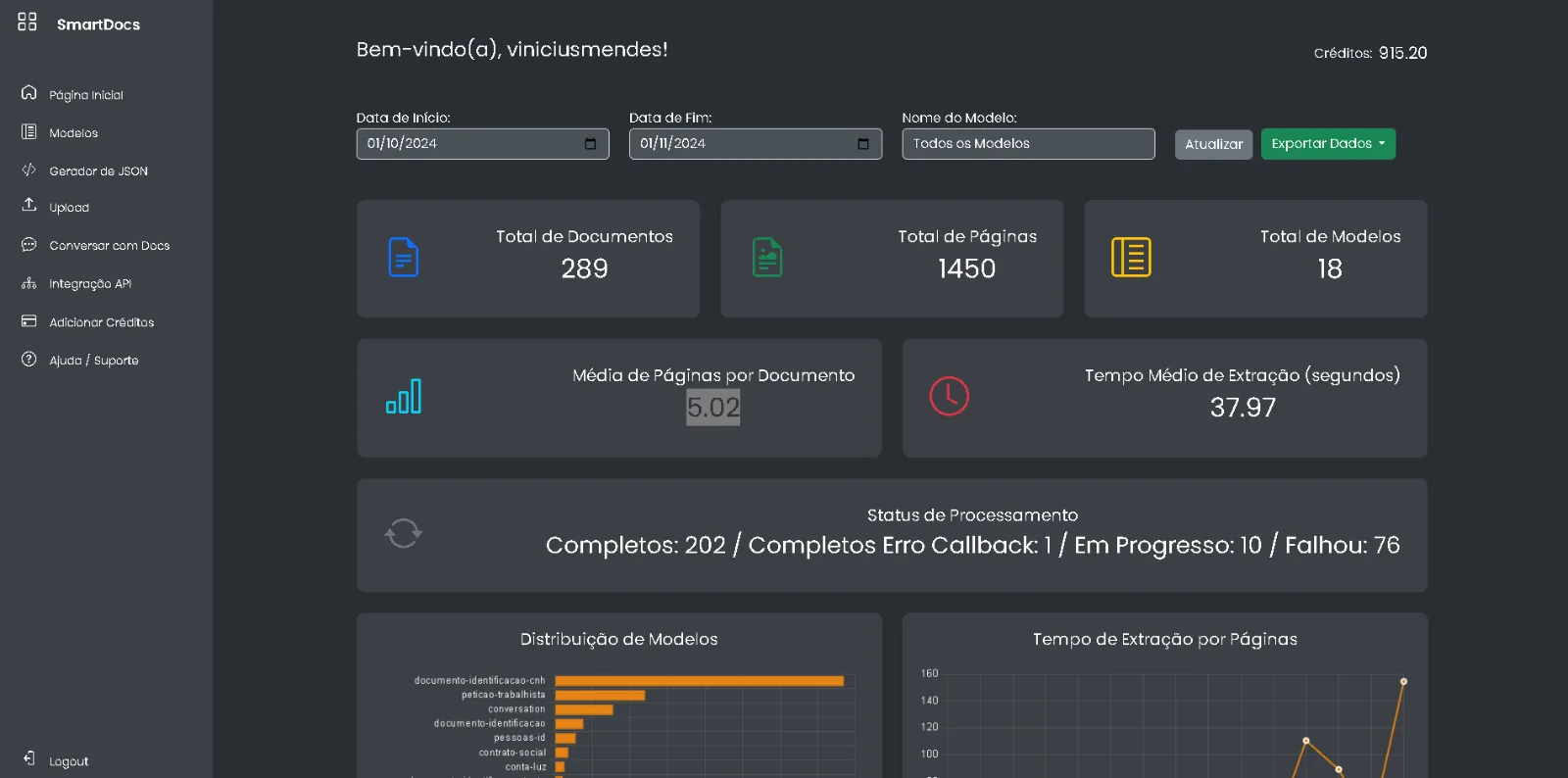Click the extraction time value 37.97
Screen dimensions: 1568x778
tap(1243, 408)
